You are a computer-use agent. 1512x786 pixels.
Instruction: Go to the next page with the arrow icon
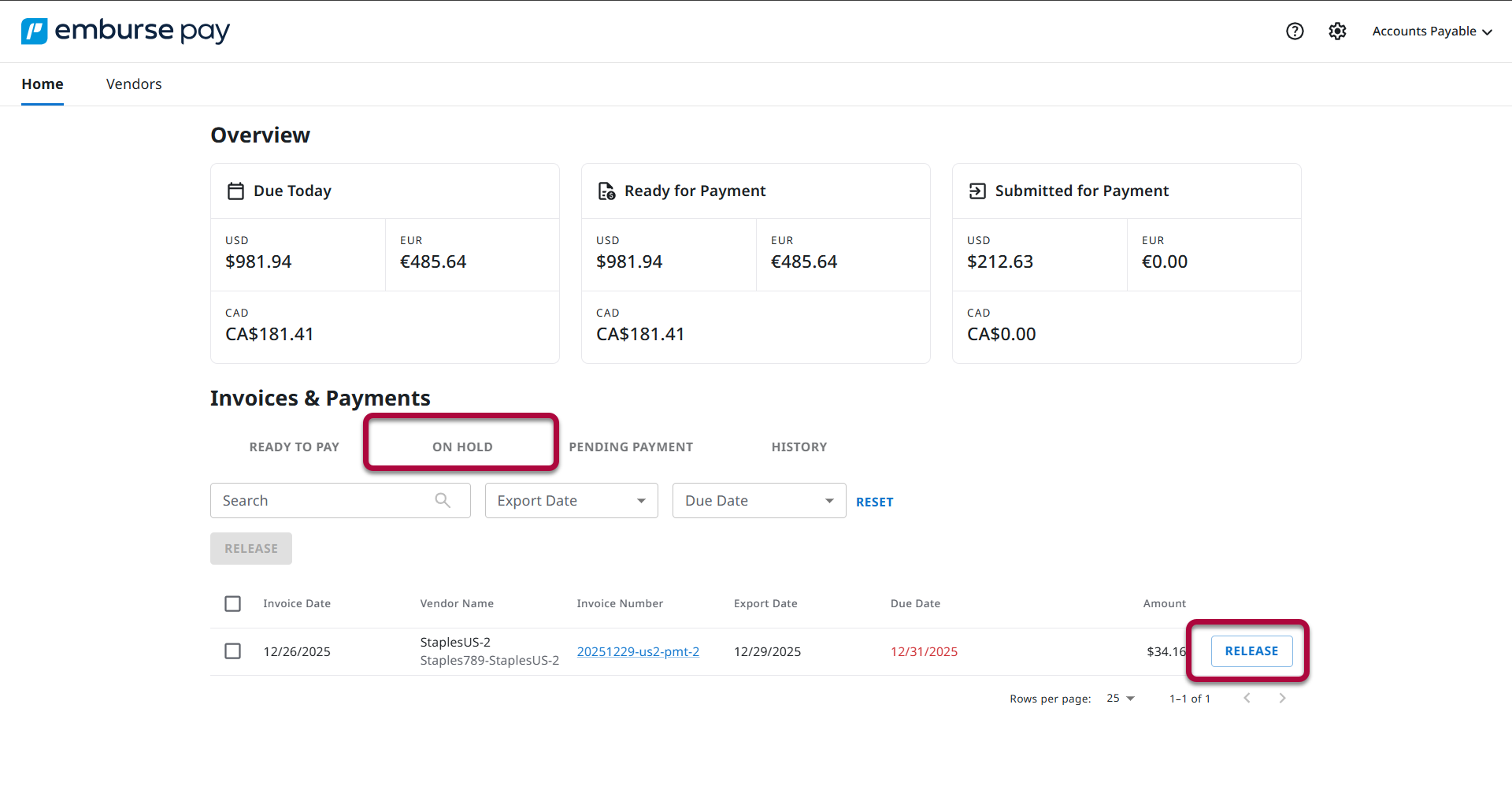[1282, 698]
